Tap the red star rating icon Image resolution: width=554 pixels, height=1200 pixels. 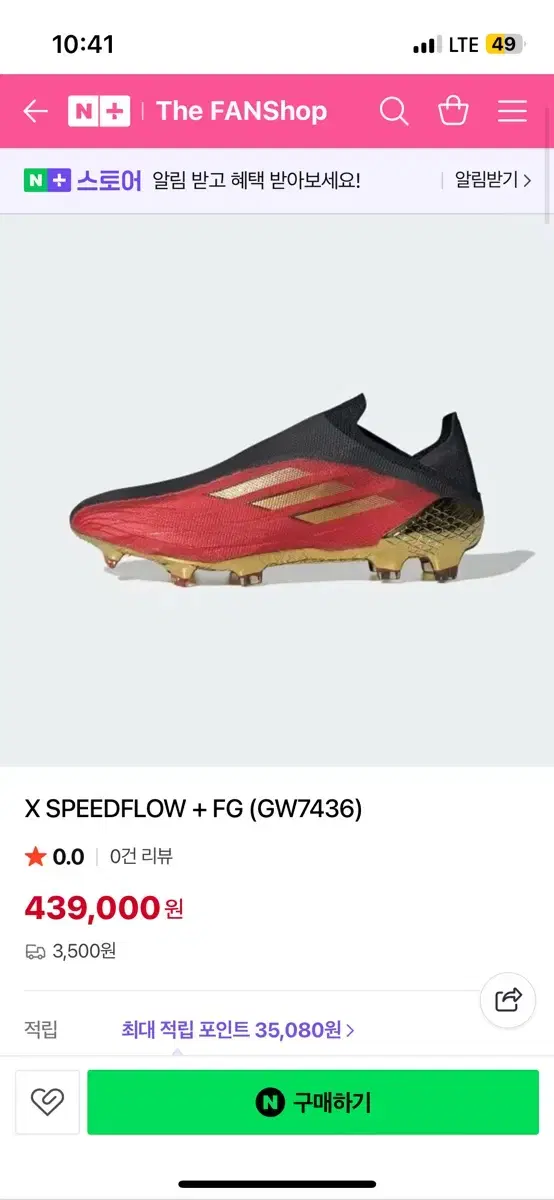coord(36,856)
